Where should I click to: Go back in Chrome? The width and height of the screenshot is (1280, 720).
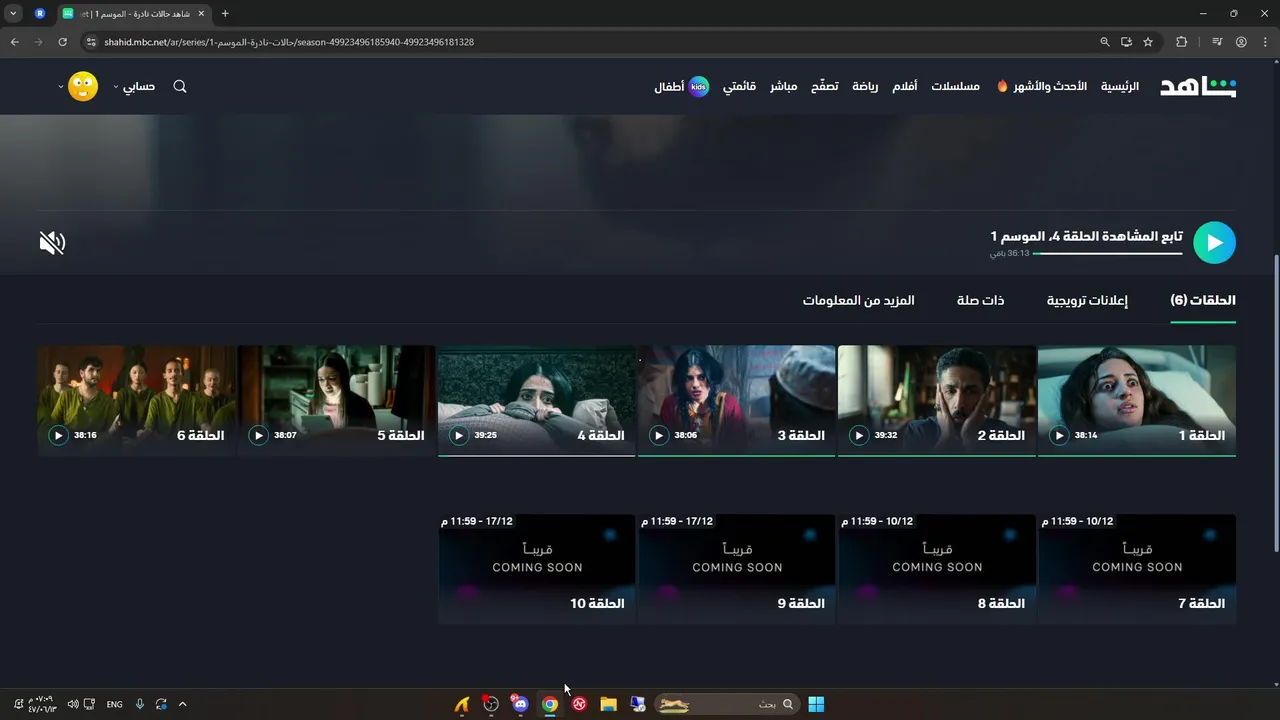click(x=14, y=42)
